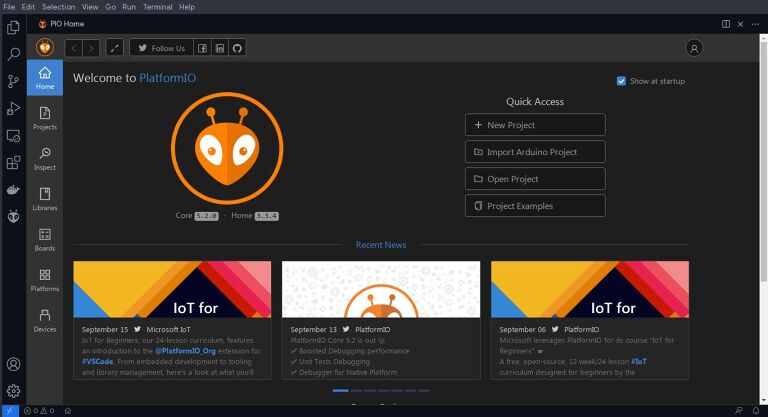
Task: Click PlatformIO logo in PIO toolbar
Action: tap(45, 48)
